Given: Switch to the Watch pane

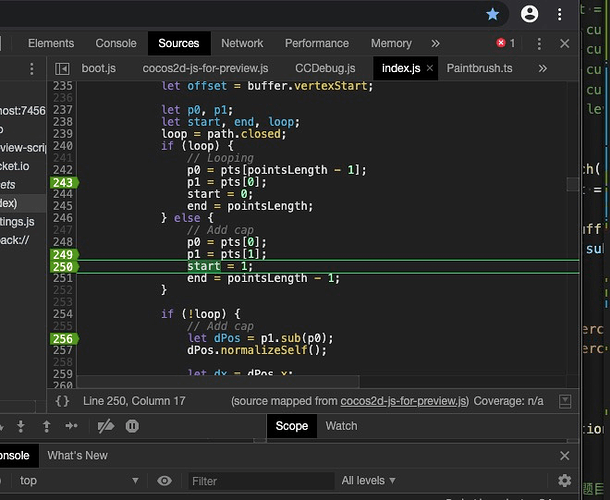Looking at the screenshot, I should coord(341,426).
